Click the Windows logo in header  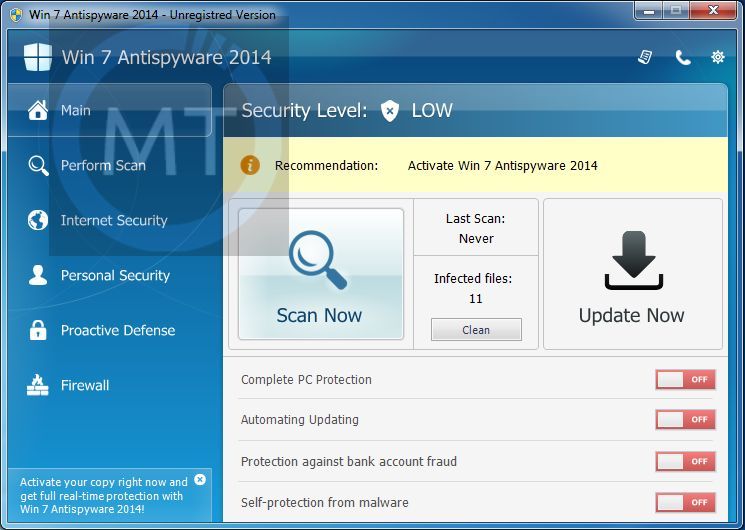pyautogui.click(x=38, y=57)
